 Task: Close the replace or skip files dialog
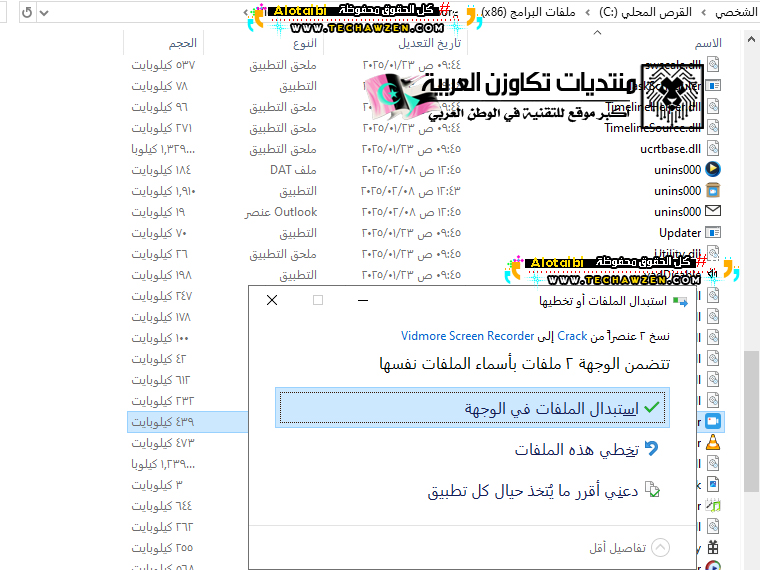coord(272,301)
